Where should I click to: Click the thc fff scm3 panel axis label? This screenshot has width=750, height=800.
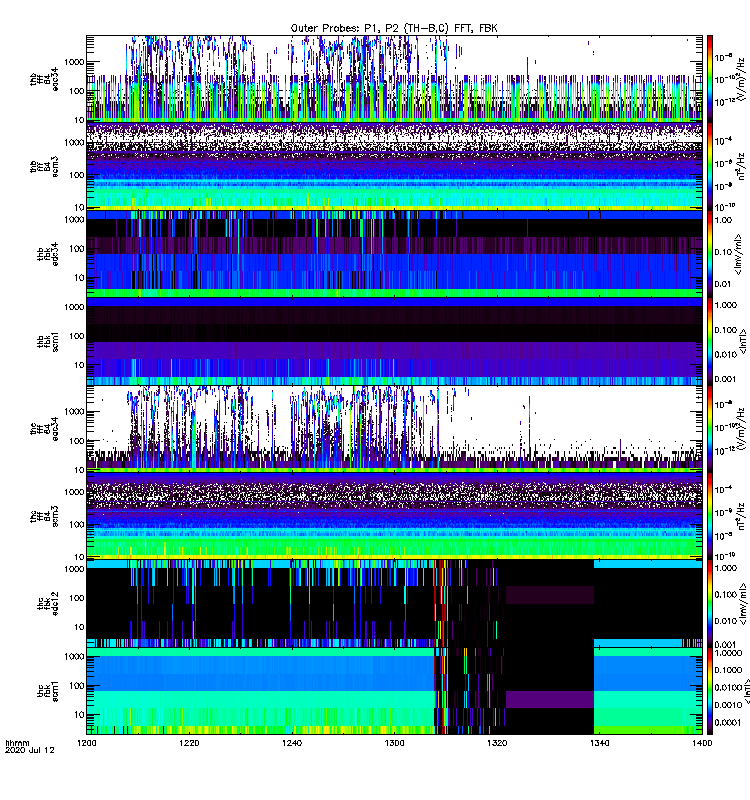(44, 516)
